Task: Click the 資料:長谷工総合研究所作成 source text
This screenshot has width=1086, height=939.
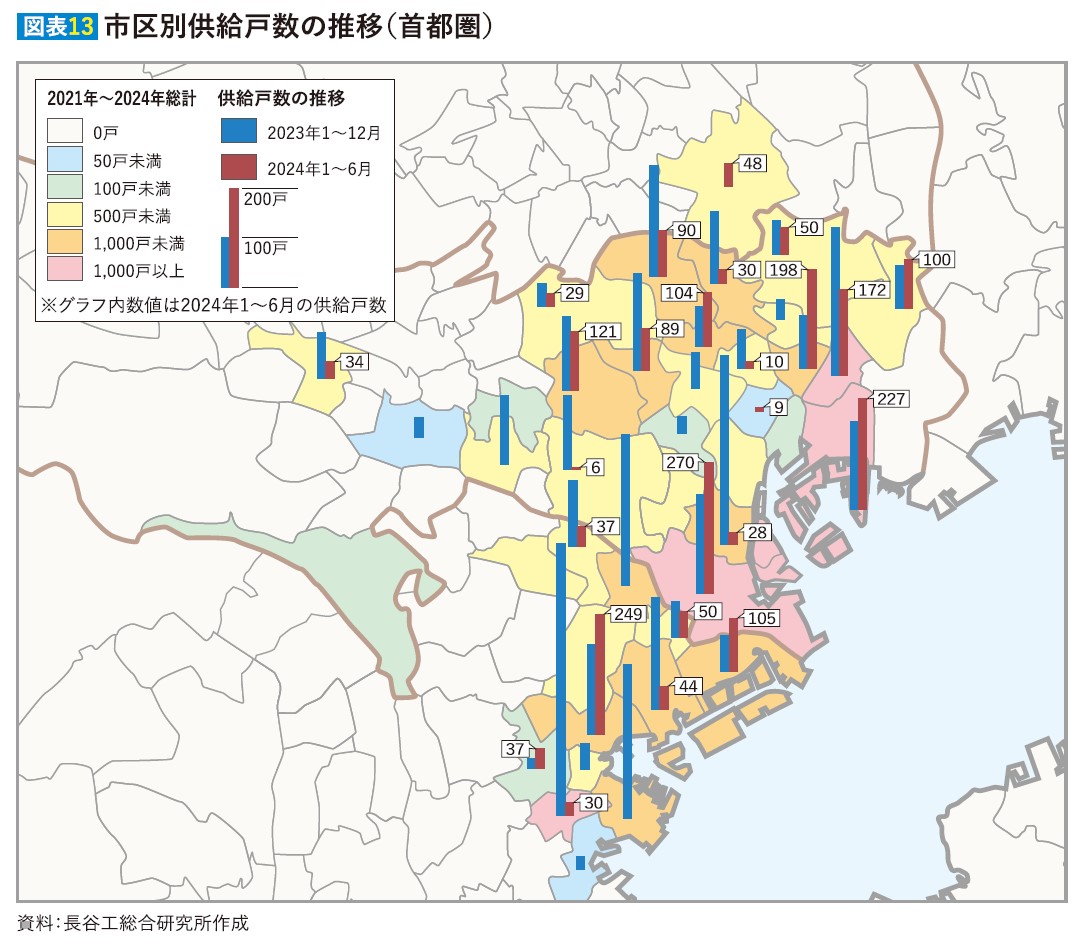Action: (x=133, y=922)
